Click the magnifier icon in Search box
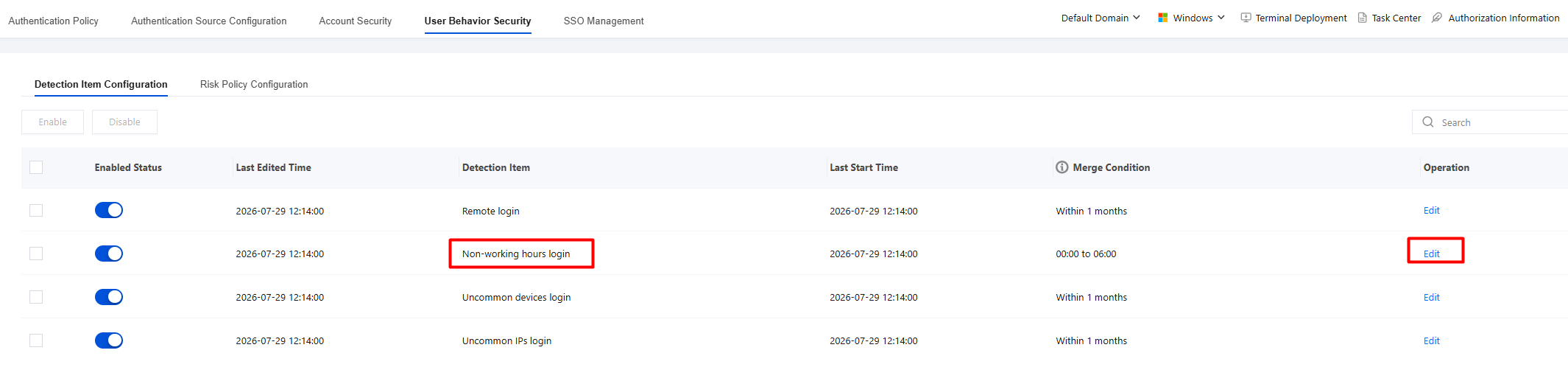 (1428, 122)
